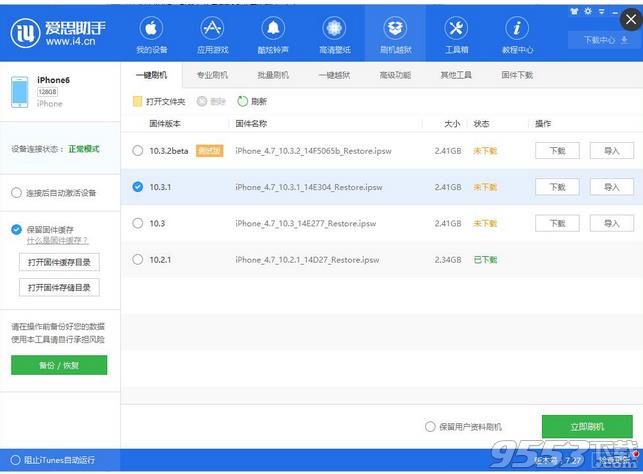Screen dimensions: 643x474
Task: Select firmware 10.3.2beta radio button
Action: pyautogui.click(x=138, y=150)
